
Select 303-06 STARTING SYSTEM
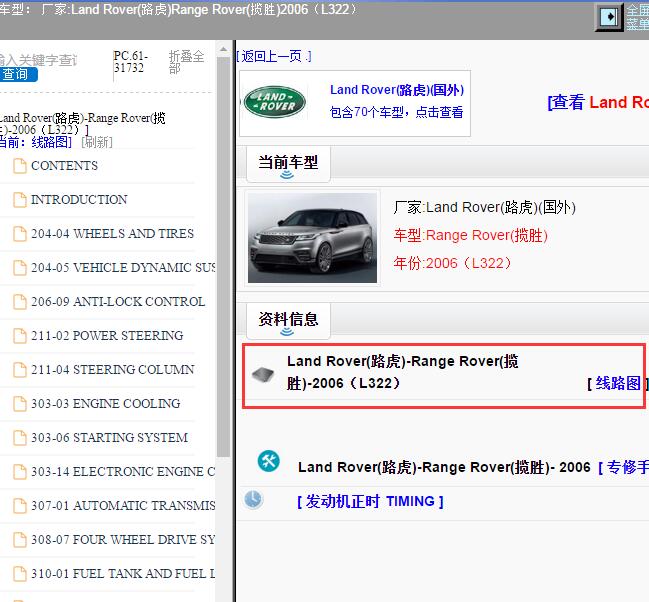click(x=109, y=437)
